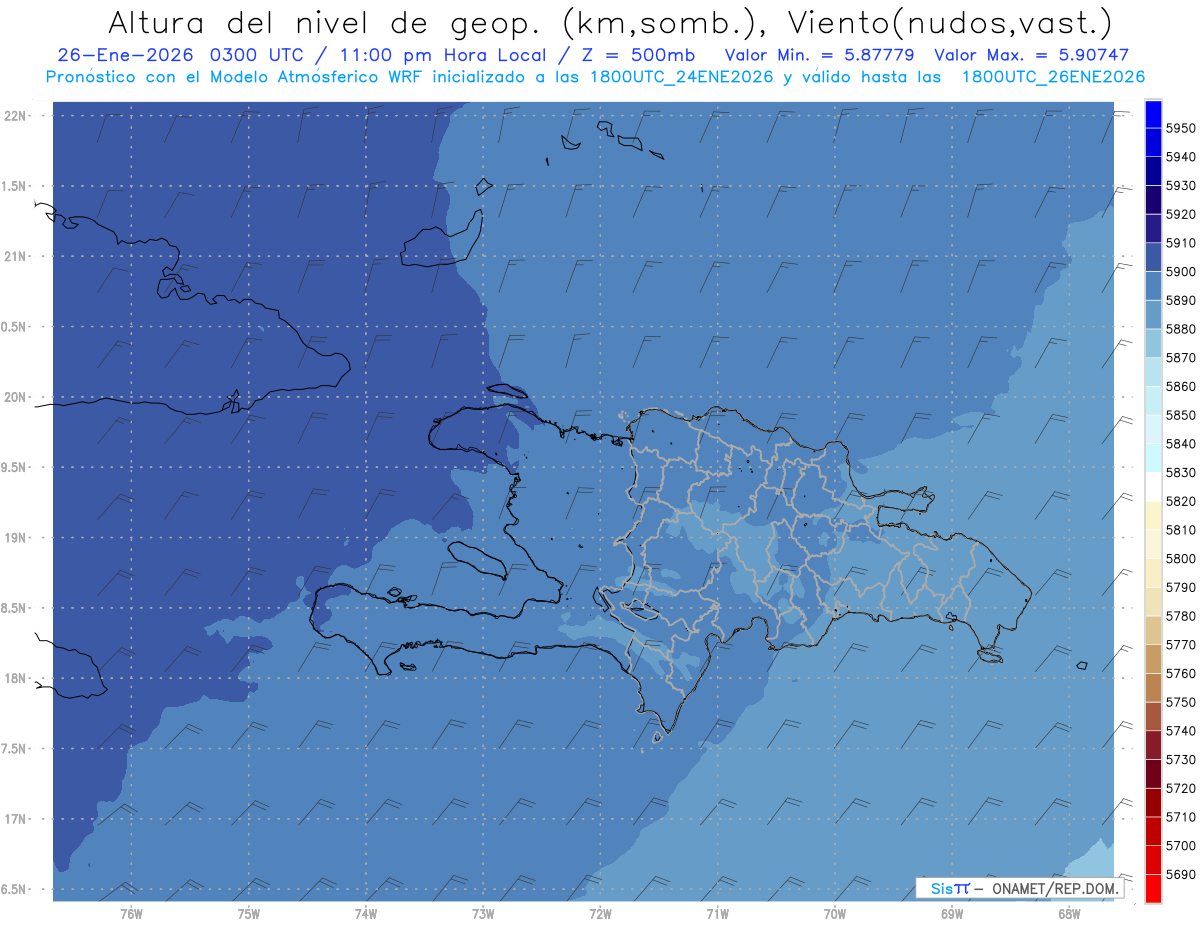Click the '69W' longitude axis label
Screen dimensions: 1200x927
click(x=952, y=914)
